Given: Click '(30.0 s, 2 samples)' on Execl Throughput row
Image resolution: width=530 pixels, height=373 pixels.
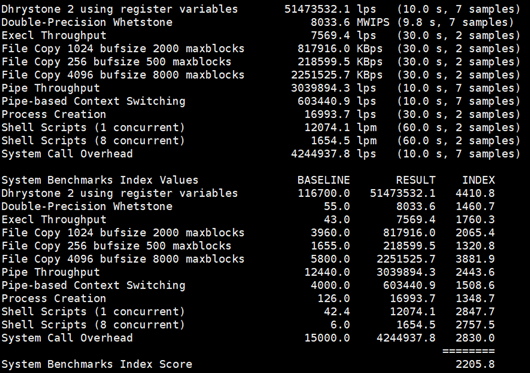Looking at the screenshot, I should pyautogui.click(x=459, y=35).
